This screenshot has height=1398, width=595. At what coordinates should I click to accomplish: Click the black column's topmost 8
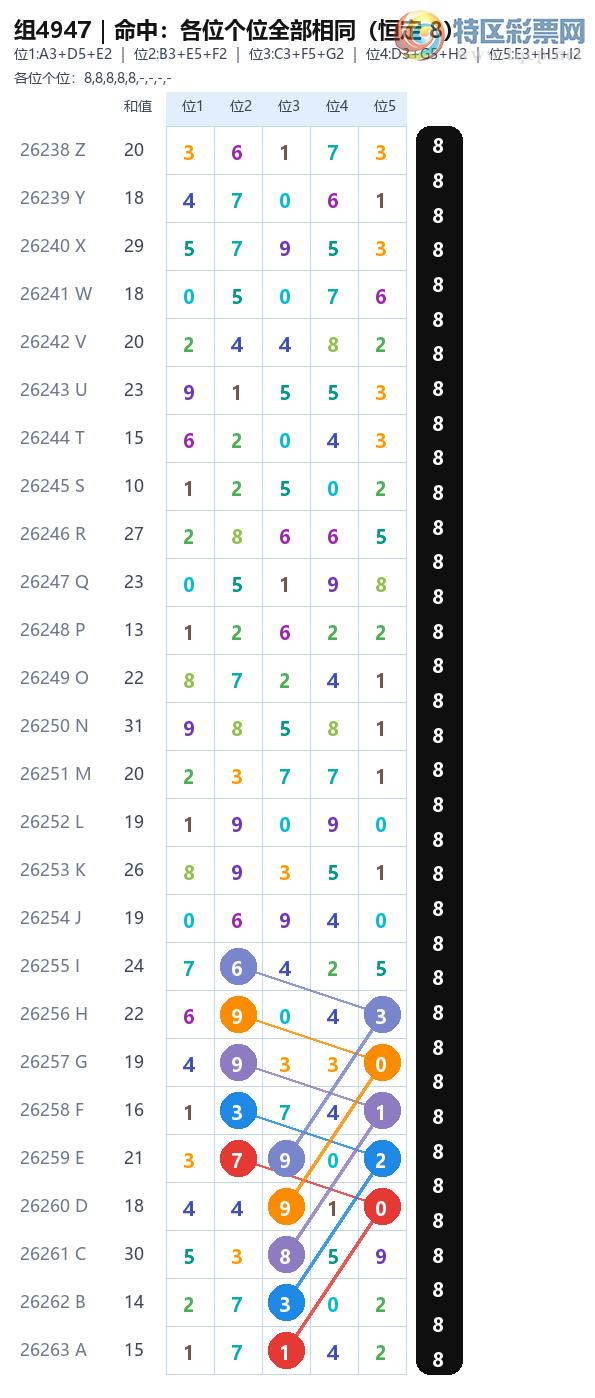point(438,147)
